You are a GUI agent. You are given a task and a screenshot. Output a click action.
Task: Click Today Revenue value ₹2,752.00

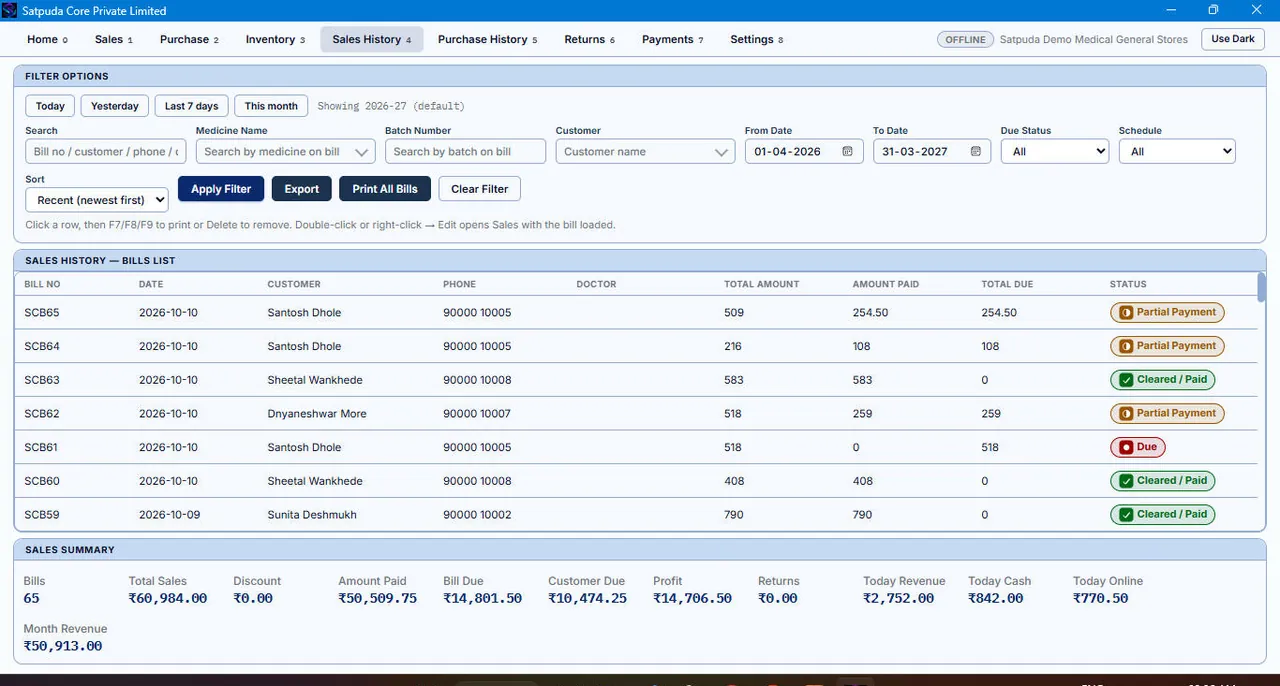899,598
